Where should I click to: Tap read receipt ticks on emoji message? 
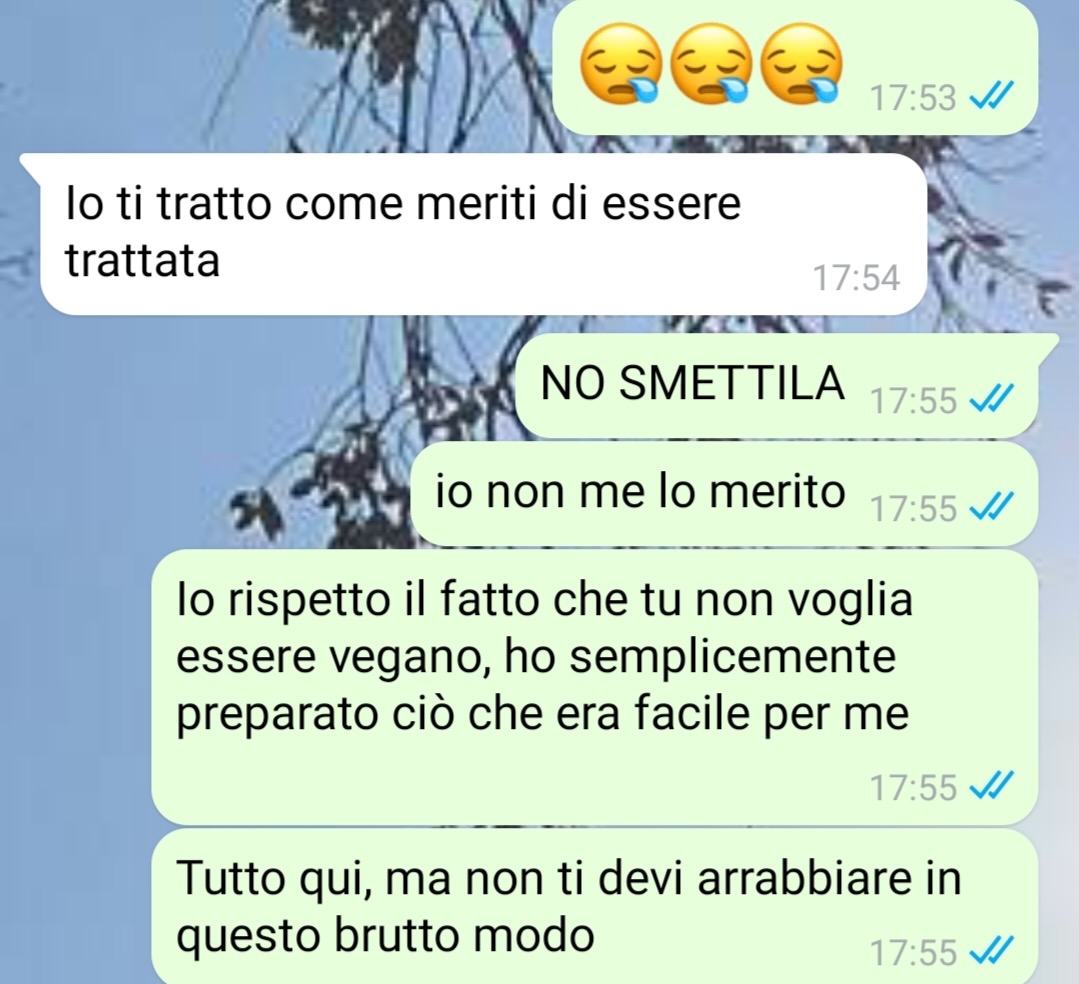[x=991, y=95]
